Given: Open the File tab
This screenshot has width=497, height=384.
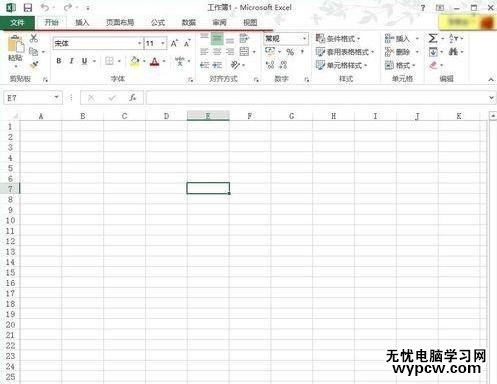Looking at the screenshot, I should 17,23.
